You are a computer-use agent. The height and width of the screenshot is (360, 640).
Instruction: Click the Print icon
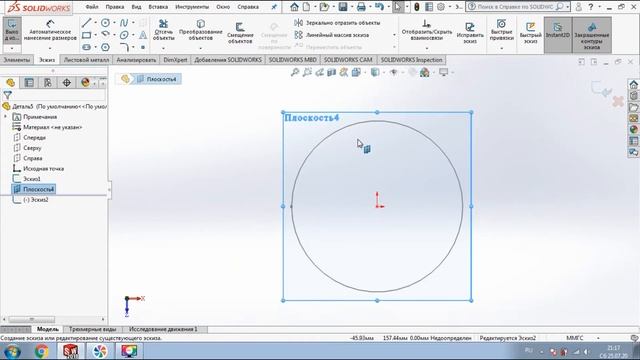pyautogui.click(x=361, y=7)
